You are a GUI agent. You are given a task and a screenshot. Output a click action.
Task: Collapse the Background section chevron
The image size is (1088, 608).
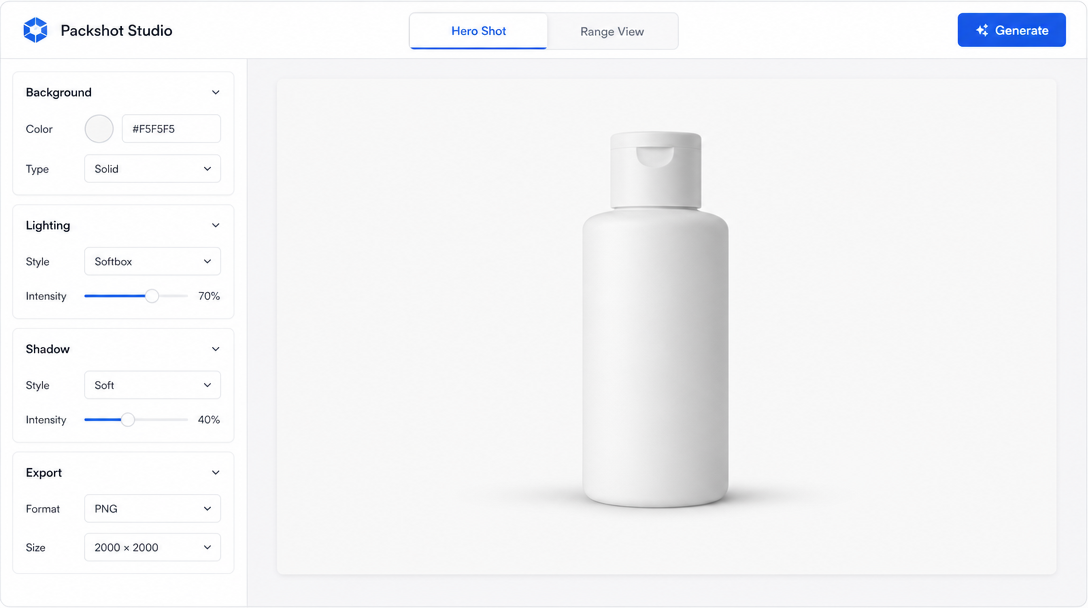click(216, 92)
